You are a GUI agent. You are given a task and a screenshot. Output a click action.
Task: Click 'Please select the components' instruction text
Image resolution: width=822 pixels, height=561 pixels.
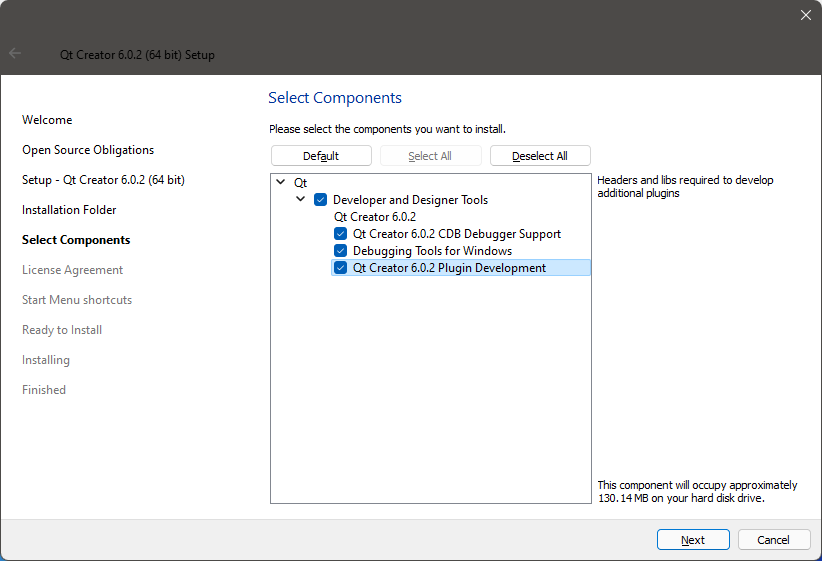(x=387, y=129)
